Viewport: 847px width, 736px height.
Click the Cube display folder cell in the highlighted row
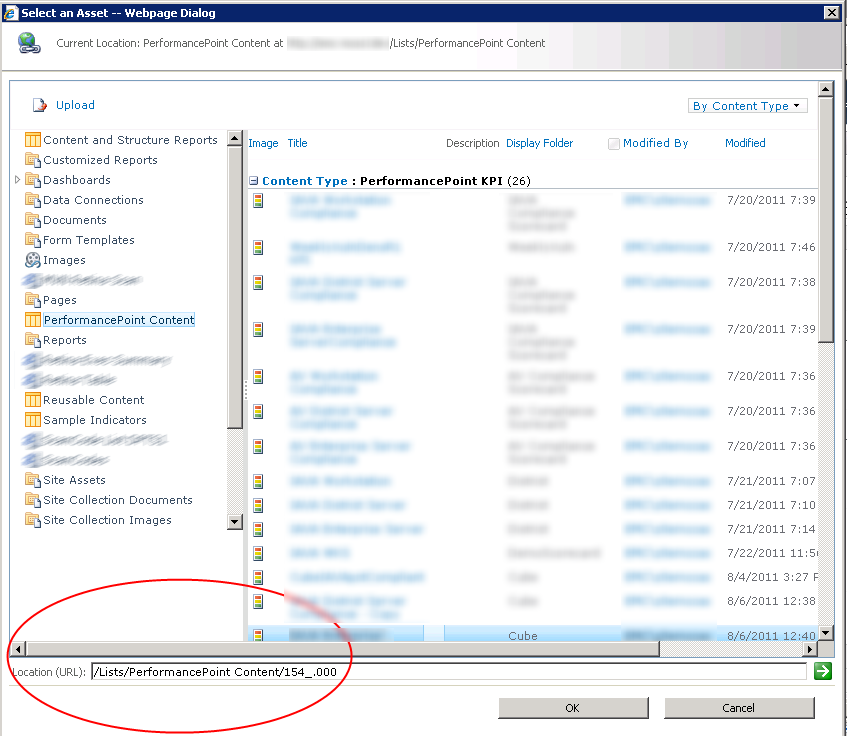(522, 636)
